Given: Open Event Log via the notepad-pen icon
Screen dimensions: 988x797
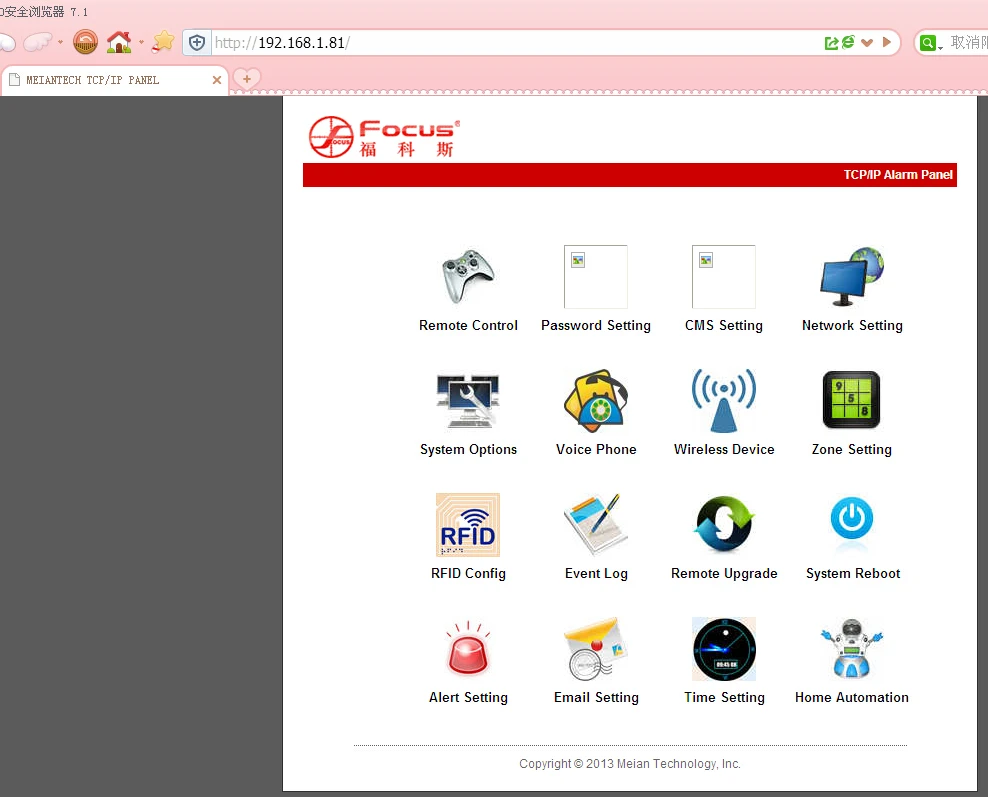Looking at the screenshot, I should [595, 525].
